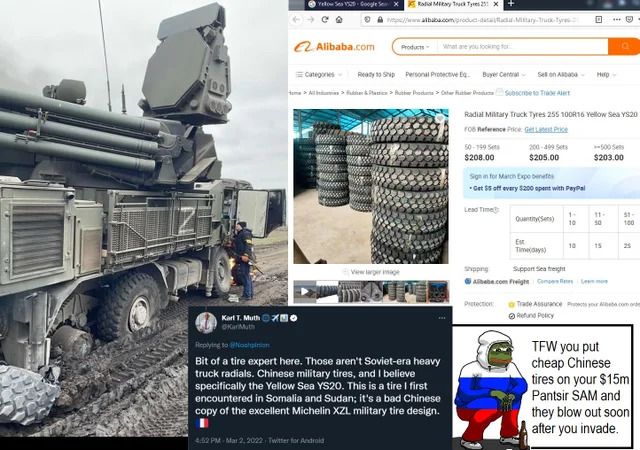Open the new tab plus button
This screenshot has width=640, height=450.
click(x=511, y=4)
